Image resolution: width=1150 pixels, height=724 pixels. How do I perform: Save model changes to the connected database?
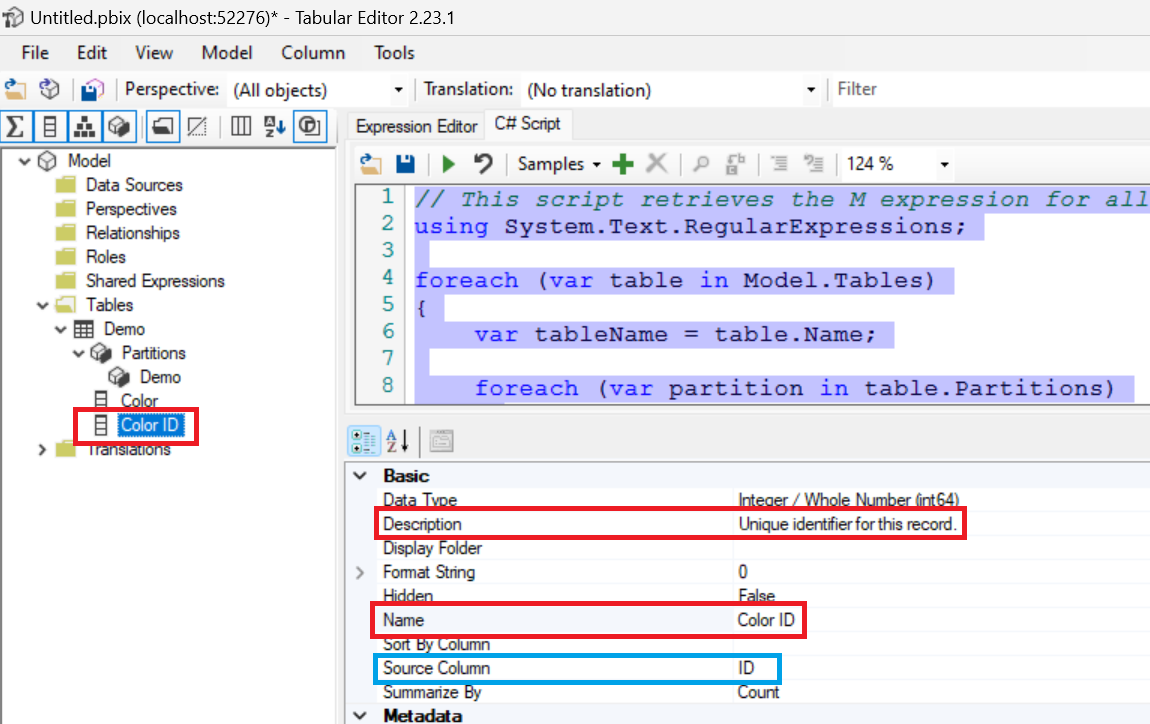point(93,90)
